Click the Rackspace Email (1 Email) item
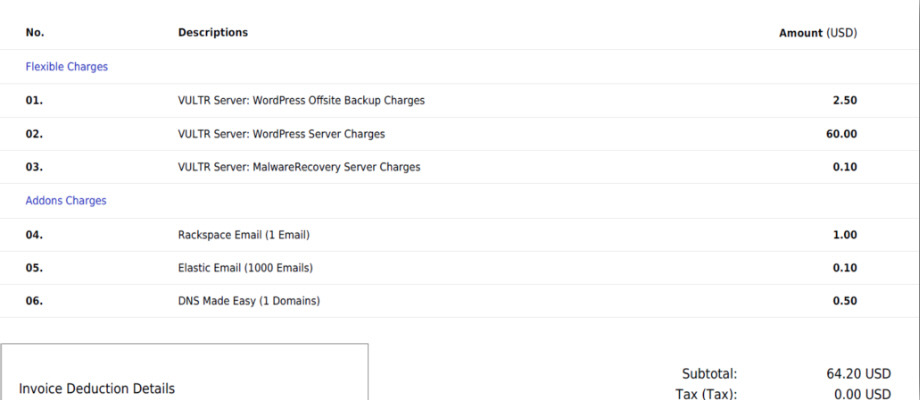920x400 pixels. coord(244,234)
